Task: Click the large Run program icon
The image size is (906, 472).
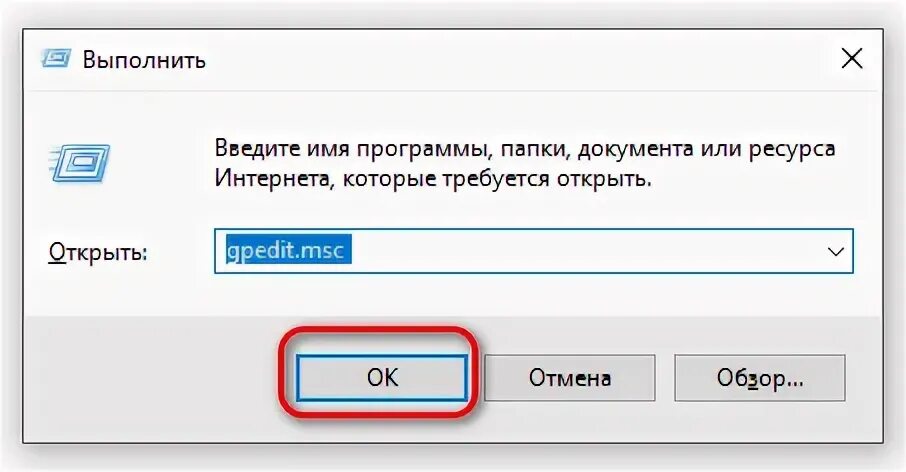Action: (80, 163)
